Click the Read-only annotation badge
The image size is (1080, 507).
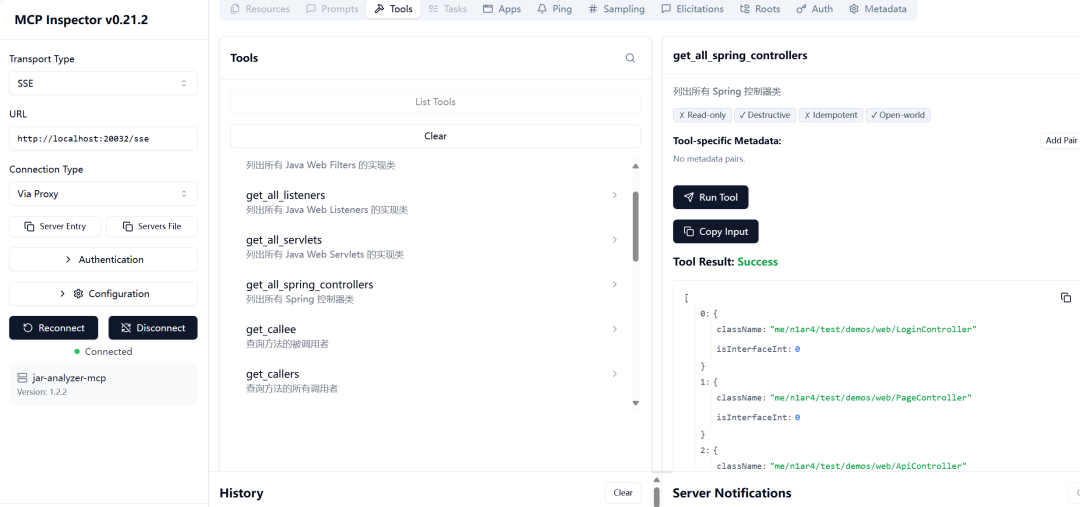tap(702, 115)
